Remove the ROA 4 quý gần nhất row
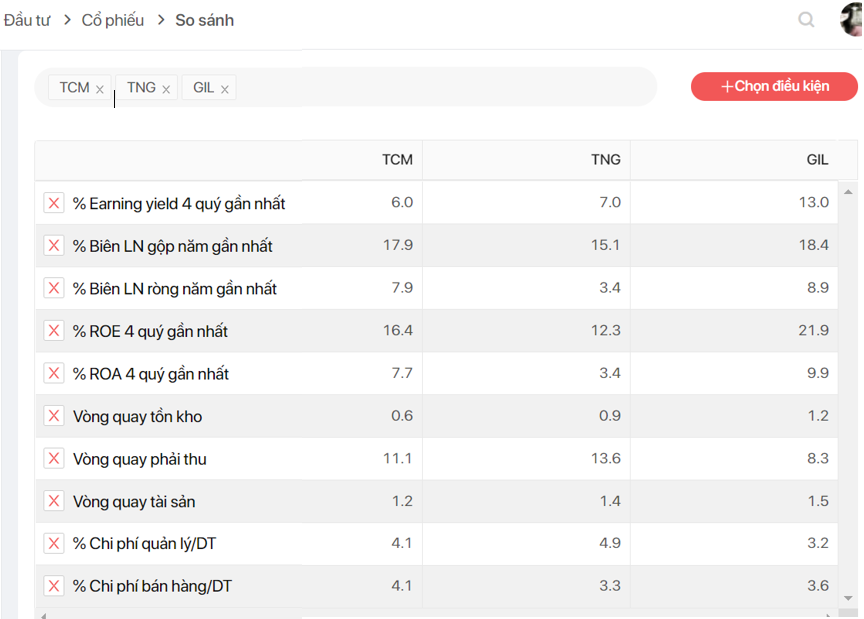Image resolution: width=864 pixels, height=619 pixels. pyautogui.click(x=54, y=373)
